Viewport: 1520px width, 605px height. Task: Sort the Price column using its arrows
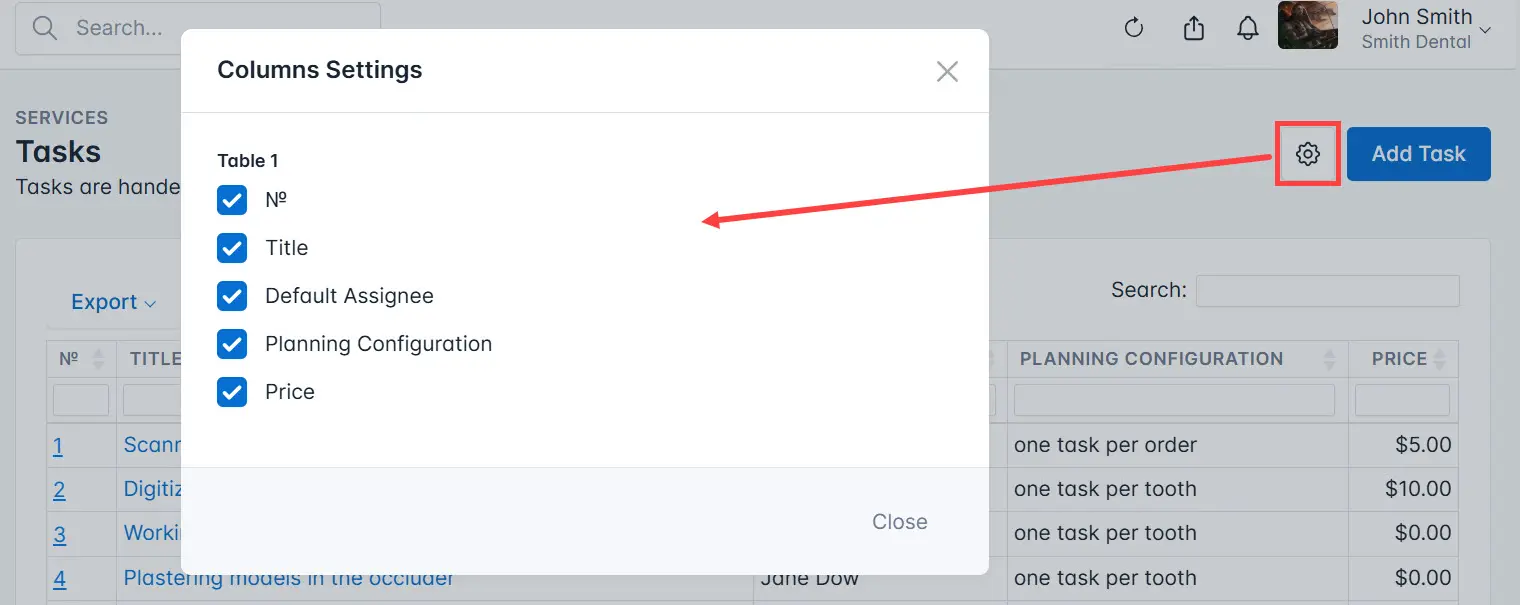1437,358
